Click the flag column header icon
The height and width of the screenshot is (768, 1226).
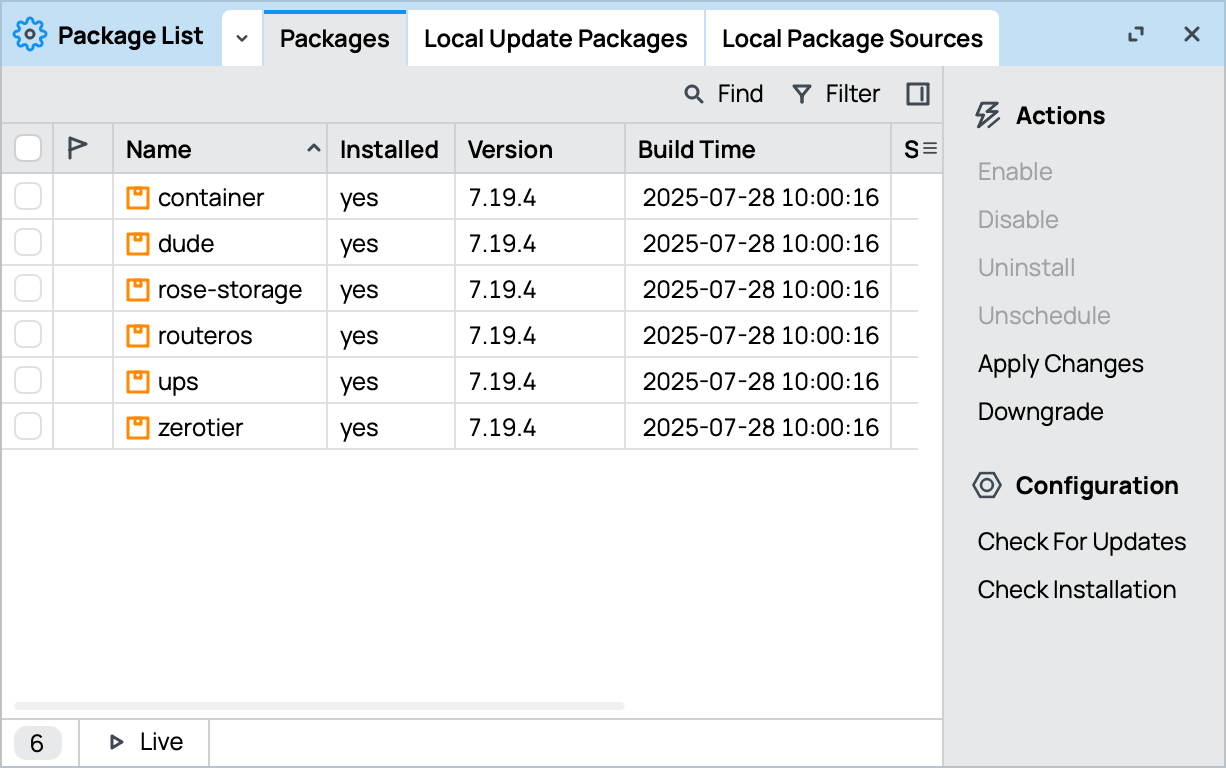point(77,149)
